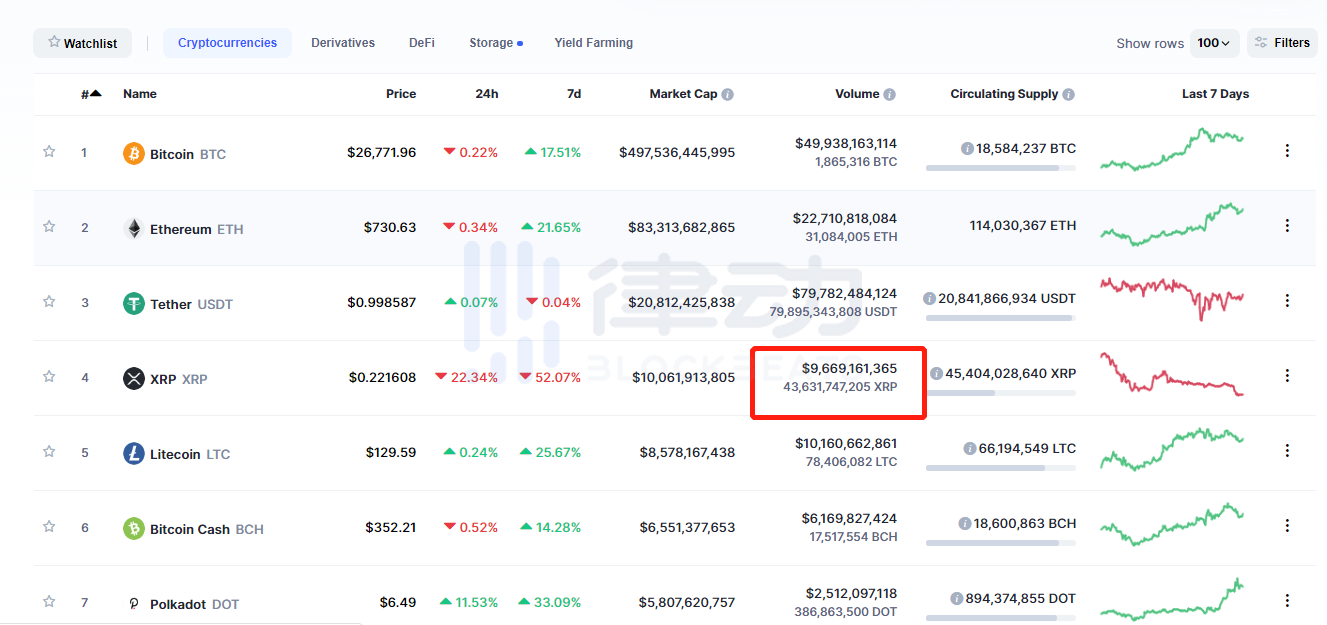Open Ethereum's last 7 days sparkline chart
The height and width of the screenshot is (625, 1327).
(x=1172, y=224)
